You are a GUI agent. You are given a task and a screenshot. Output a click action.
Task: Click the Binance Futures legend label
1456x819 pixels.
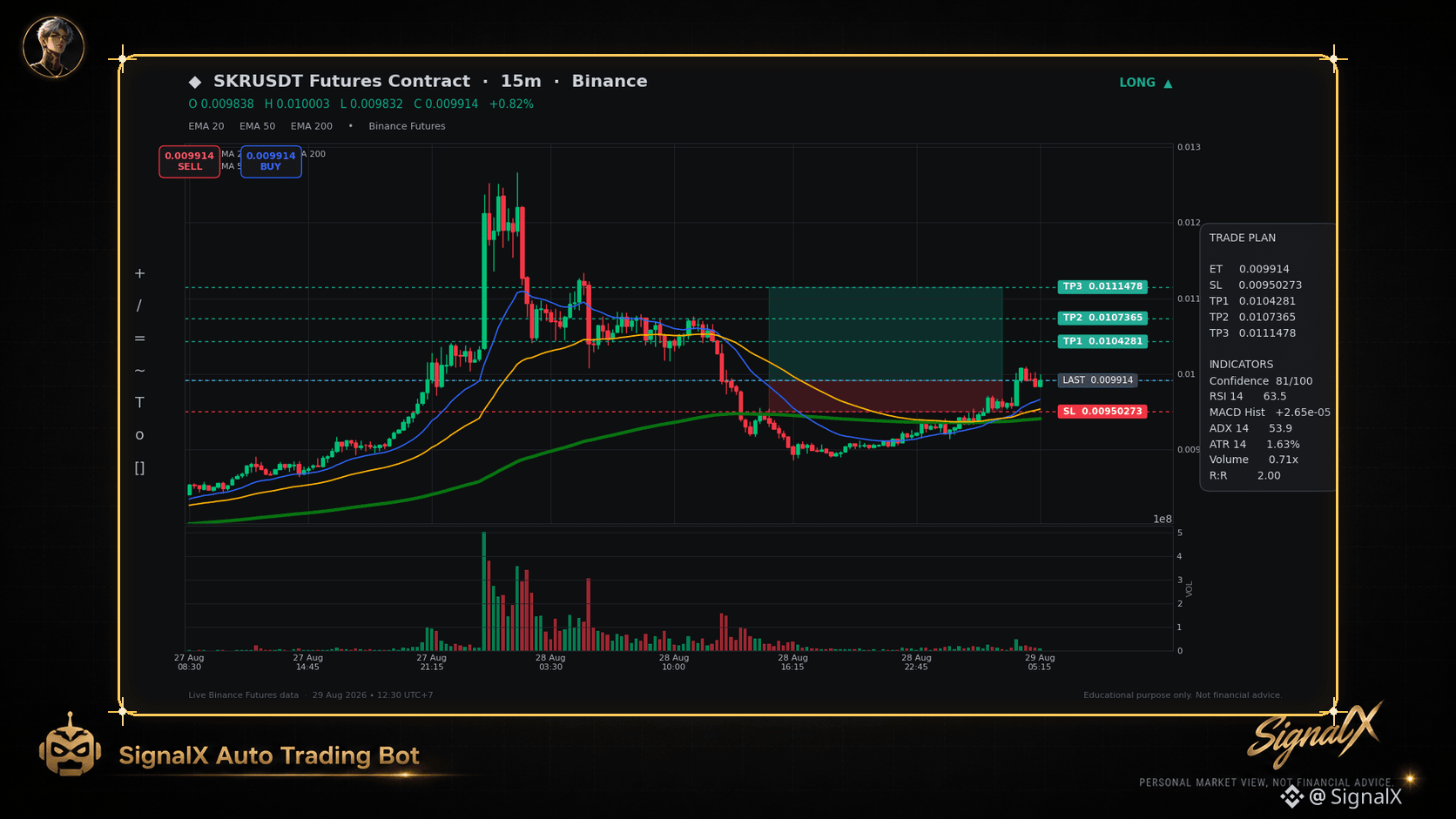(407, 126)
